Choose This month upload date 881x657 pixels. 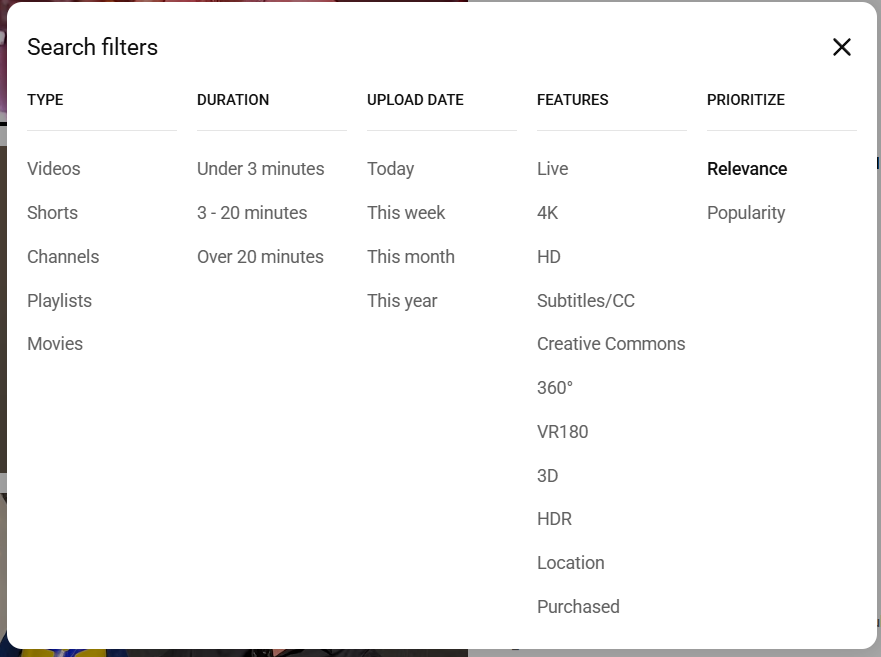pyautogui.click(x=410, y=257)
